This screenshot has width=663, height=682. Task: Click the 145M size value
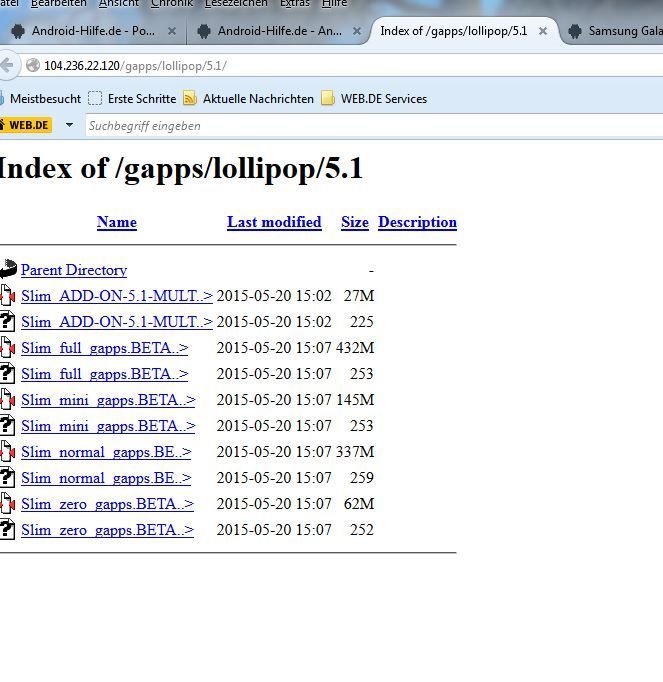pos(355,400)
